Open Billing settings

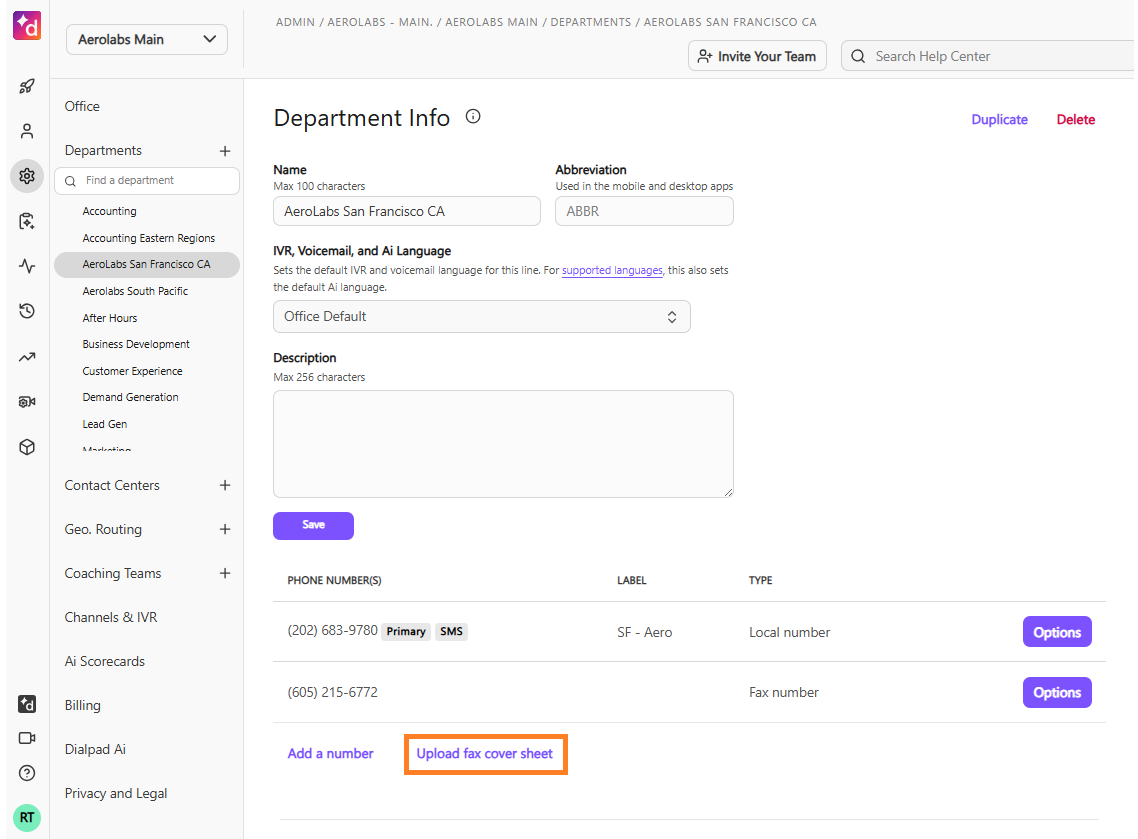tap(83, 705)
